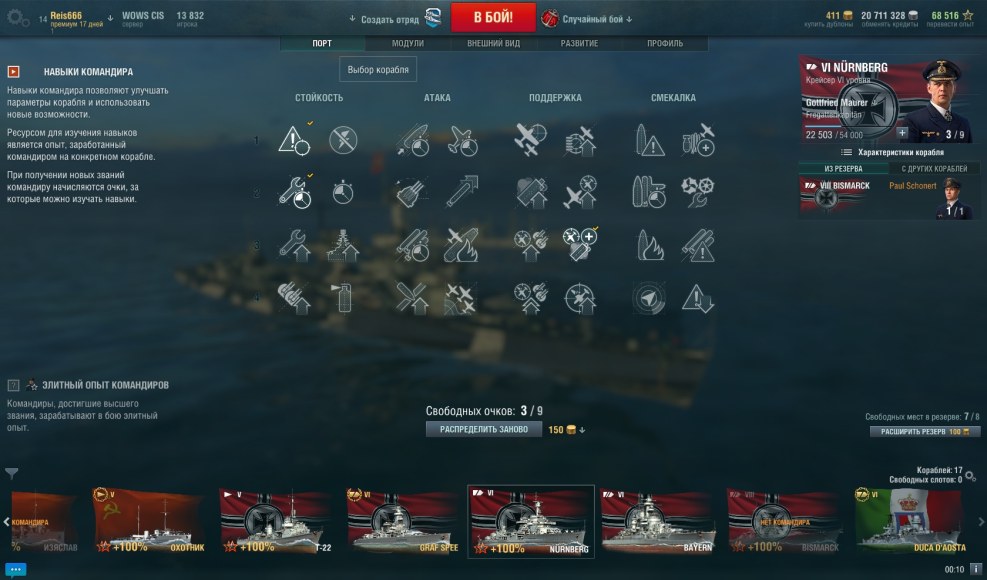Select the Graf Spee ship thumbnail
This screenshot has height=580, width=987.
(x=402, y=521)
